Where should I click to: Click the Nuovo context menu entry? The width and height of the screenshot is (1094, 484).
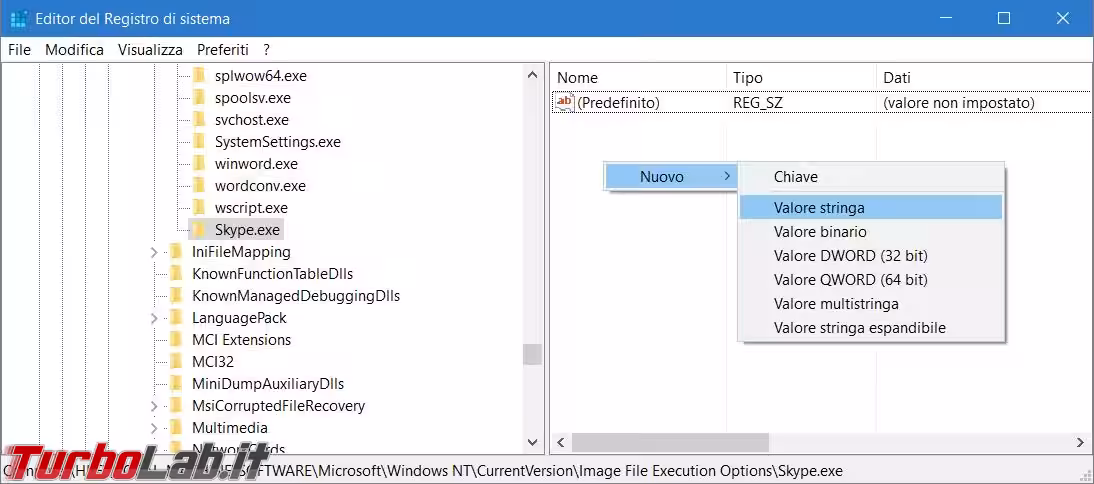pyautogui.click(x=662, y=177)
